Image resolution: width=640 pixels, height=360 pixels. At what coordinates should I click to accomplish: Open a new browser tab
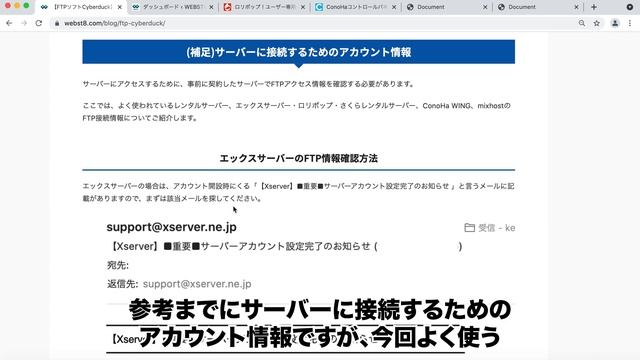point(594,7)
